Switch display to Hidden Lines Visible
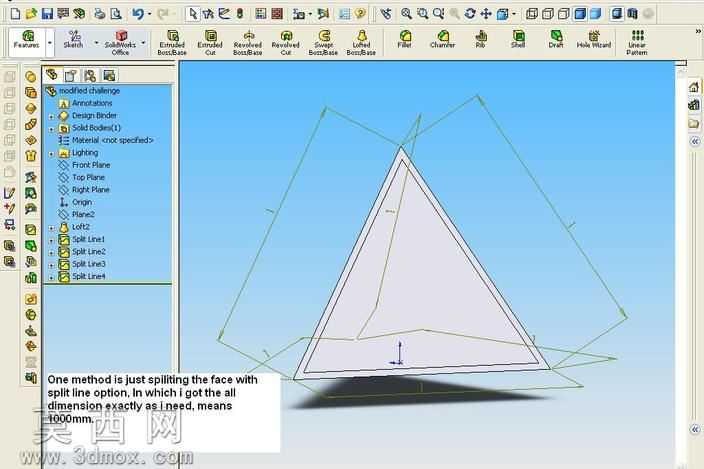Screen dimensions: 704x469 tap(548, 14)
